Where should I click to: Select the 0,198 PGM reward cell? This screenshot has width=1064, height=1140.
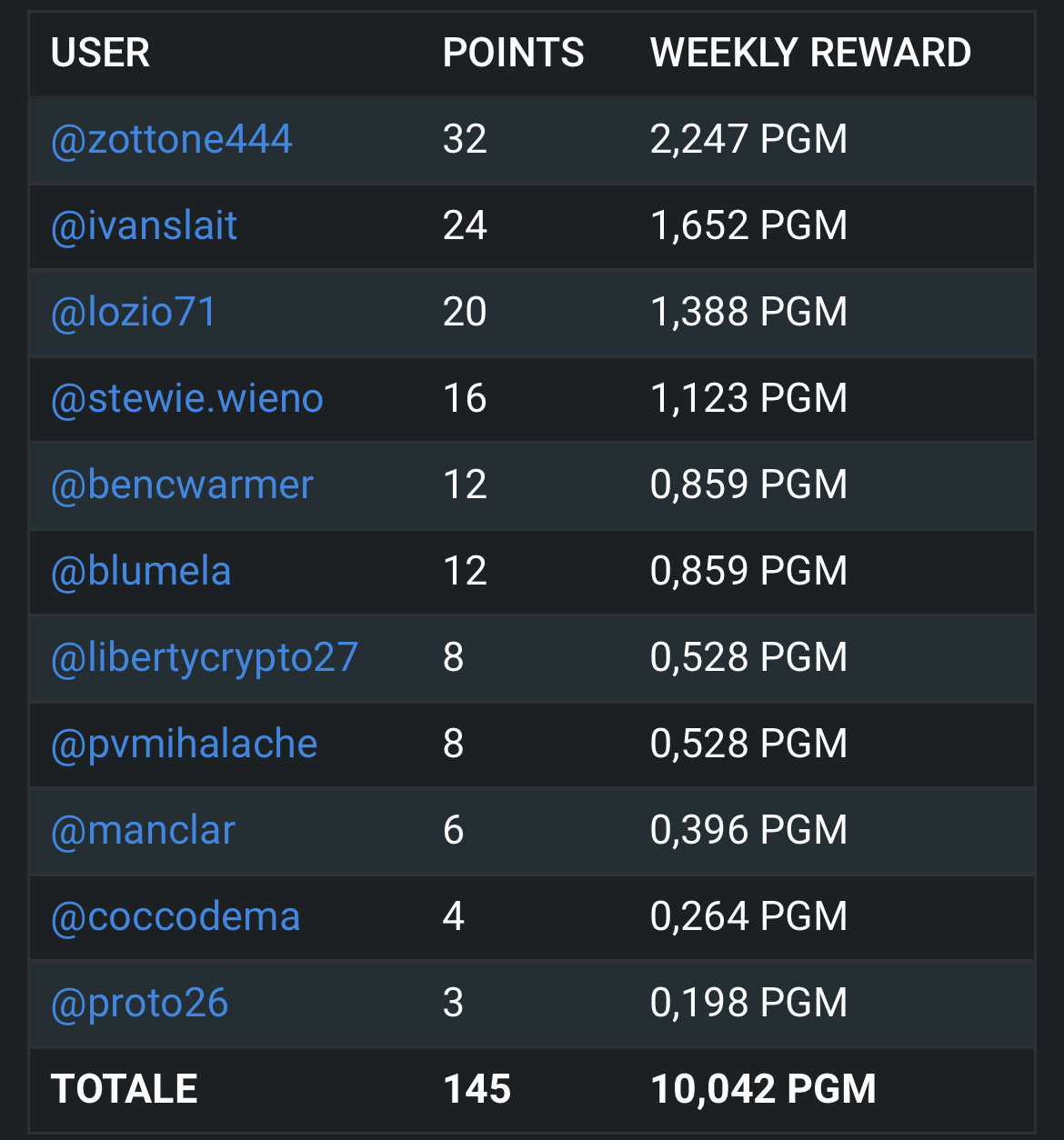[749, 1003]
